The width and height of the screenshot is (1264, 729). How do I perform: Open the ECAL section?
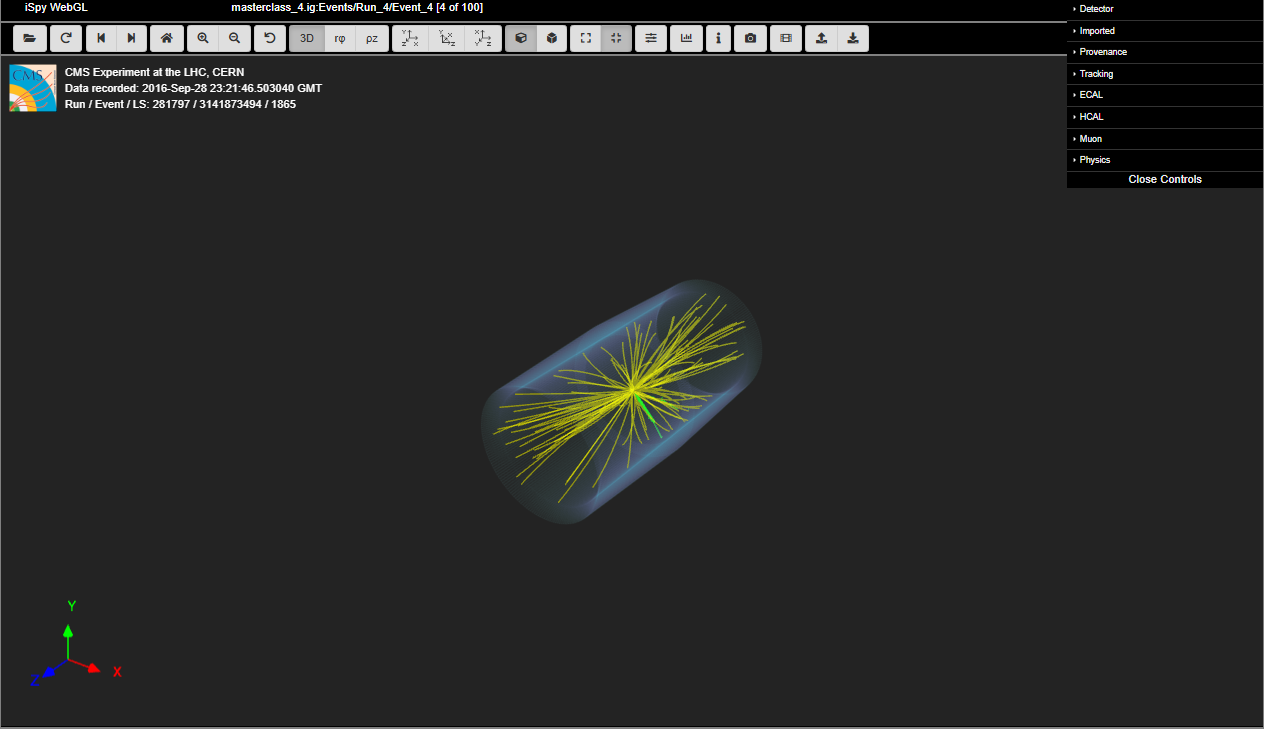[x=1091, y=95]
